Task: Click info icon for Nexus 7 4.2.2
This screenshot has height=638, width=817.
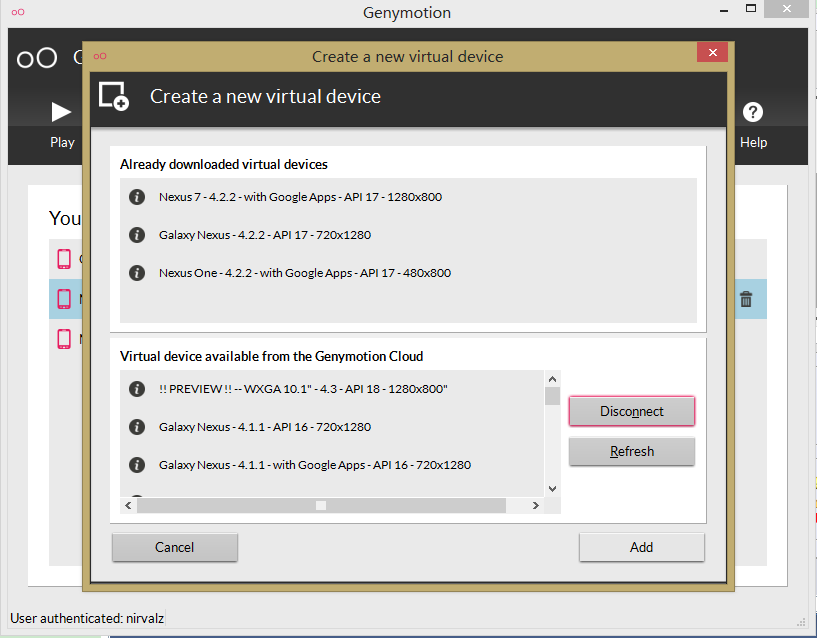Action: (x=137, y=197)
